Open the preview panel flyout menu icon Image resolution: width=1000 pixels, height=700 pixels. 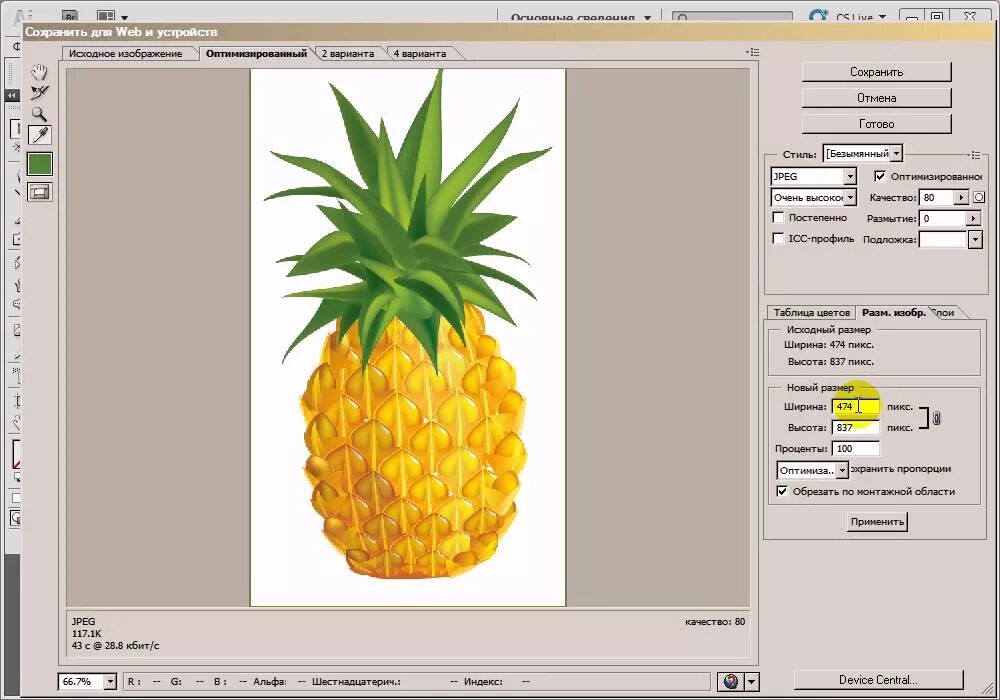pyautogui.click(x=753, y=52)
